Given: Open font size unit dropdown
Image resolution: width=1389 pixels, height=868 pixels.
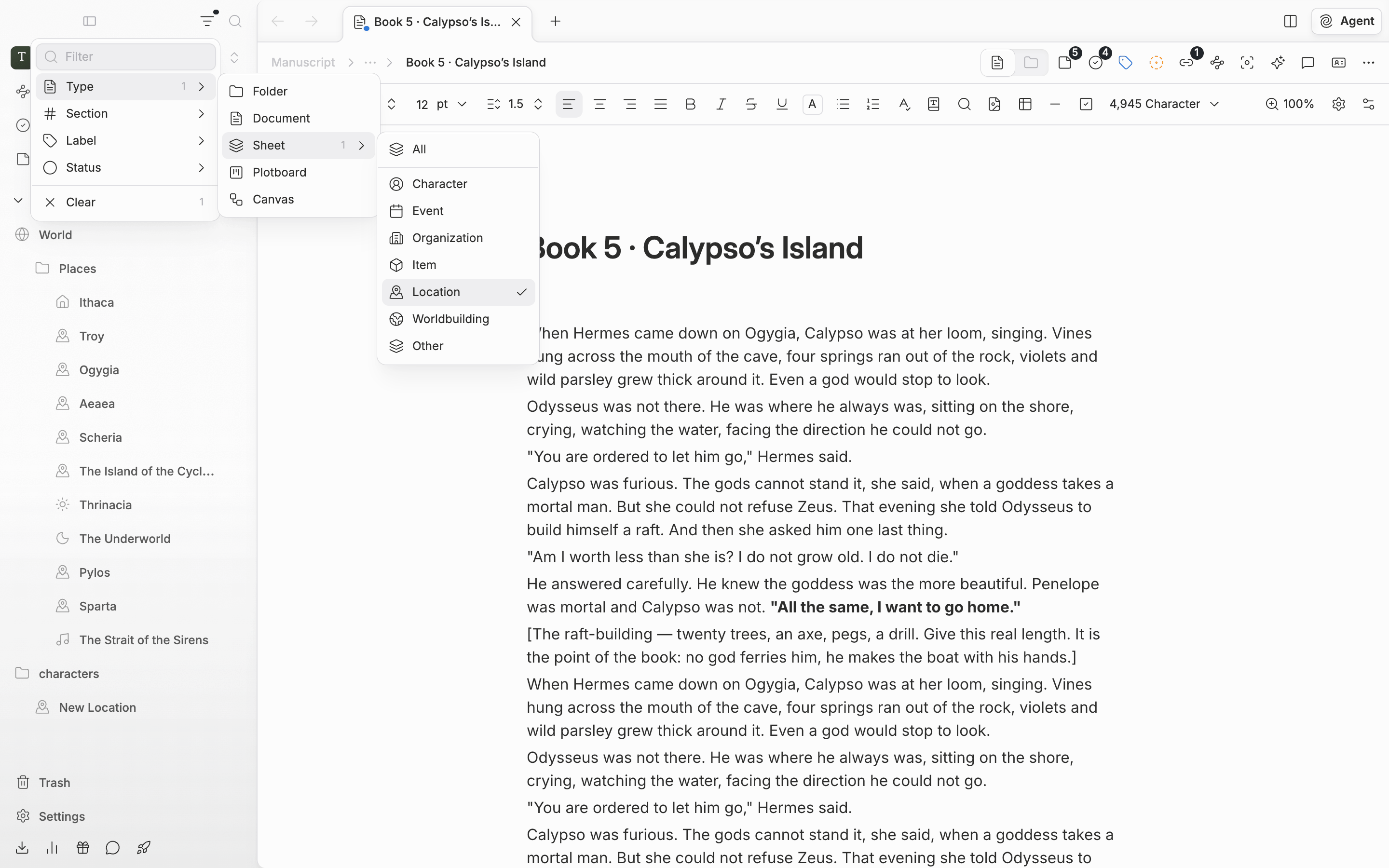Looking at the screenshot, I should tap(452, 104).
